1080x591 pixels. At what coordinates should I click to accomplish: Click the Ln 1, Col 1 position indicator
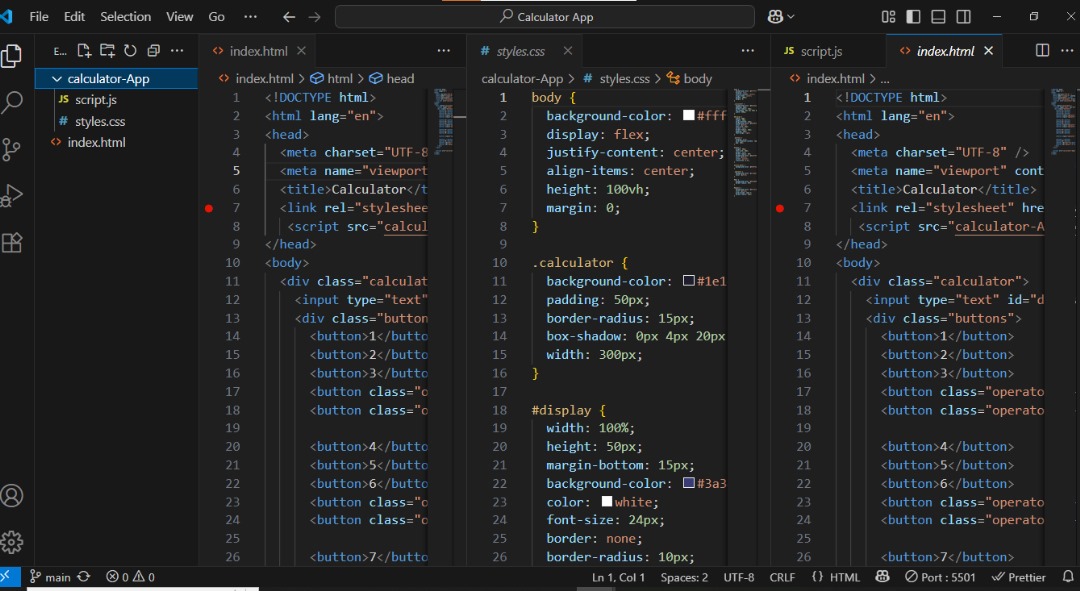618,577
